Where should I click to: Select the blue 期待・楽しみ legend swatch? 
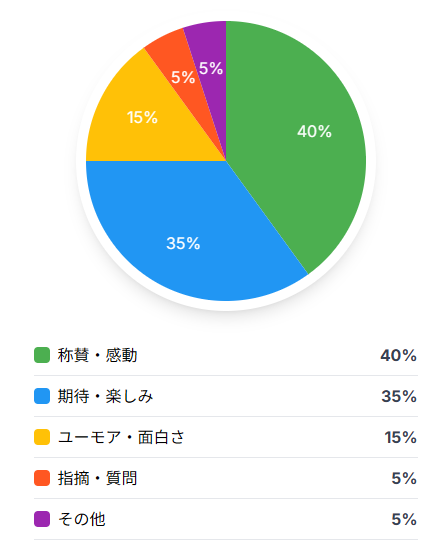point(42,396)
